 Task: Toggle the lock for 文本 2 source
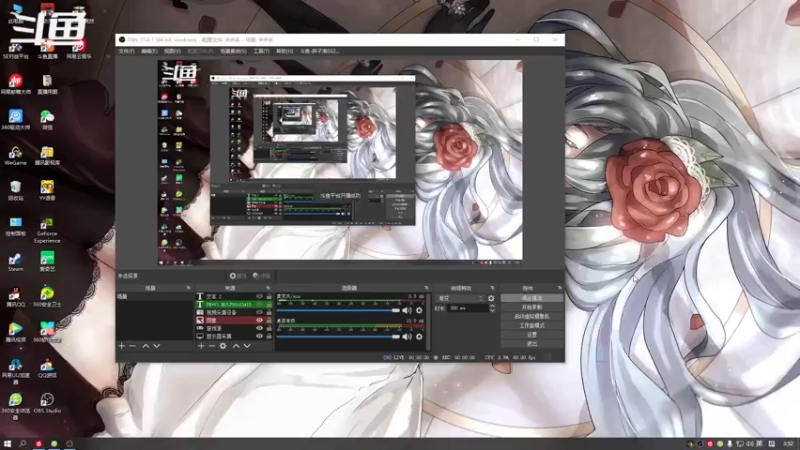click(x=269, y=296)
